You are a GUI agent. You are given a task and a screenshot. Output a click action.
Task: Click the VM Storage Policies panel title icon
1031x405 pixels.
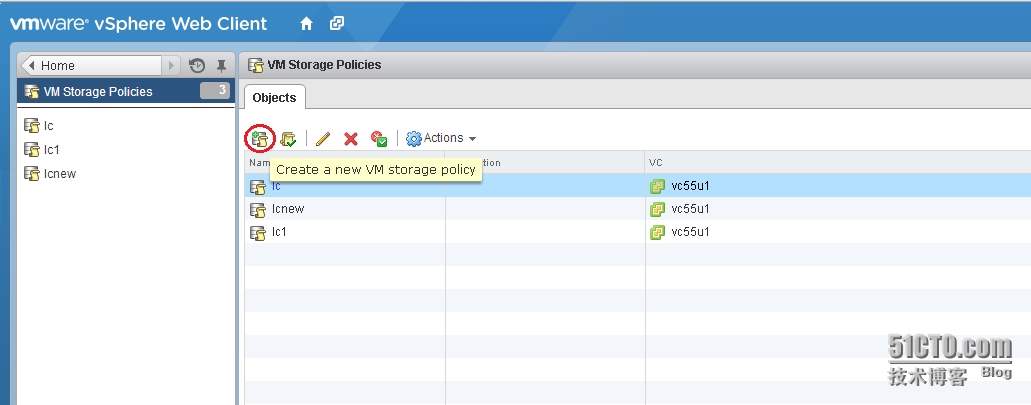(255, 65)
